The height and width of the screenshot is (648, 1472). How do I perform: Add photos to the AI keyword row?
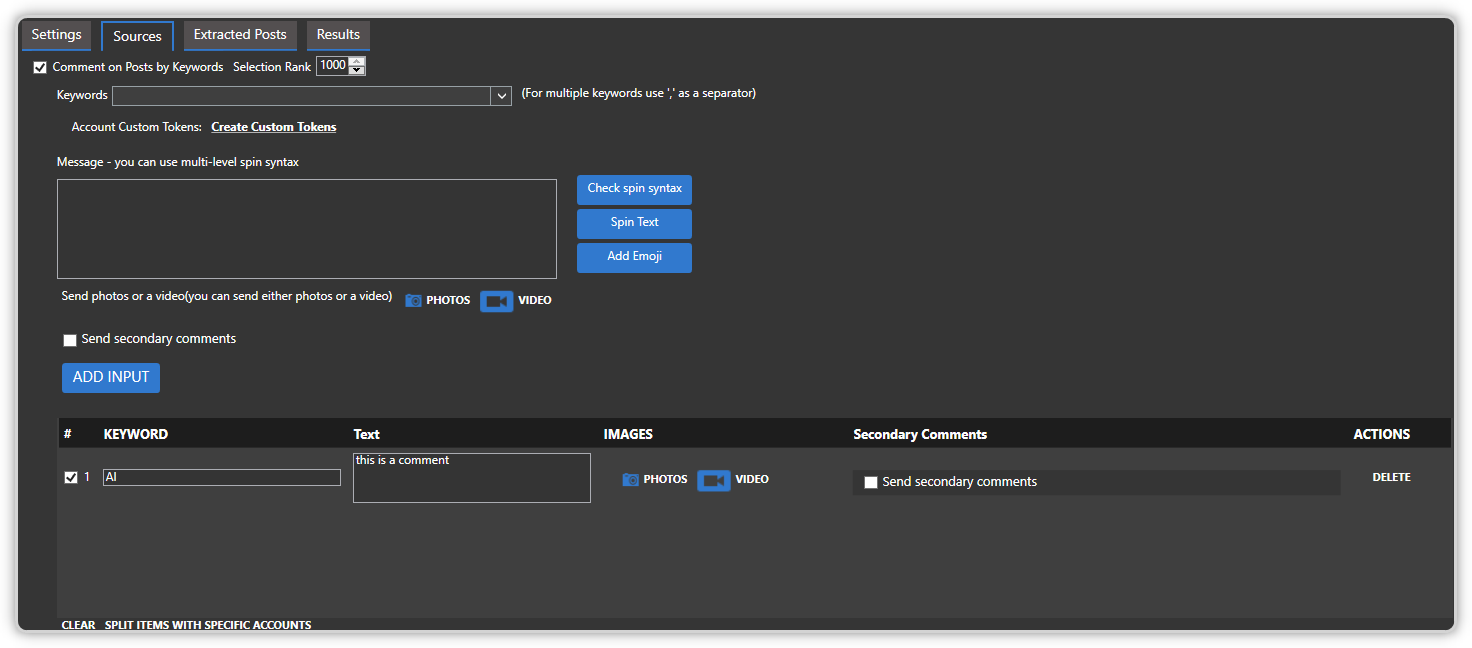point(655,479)
